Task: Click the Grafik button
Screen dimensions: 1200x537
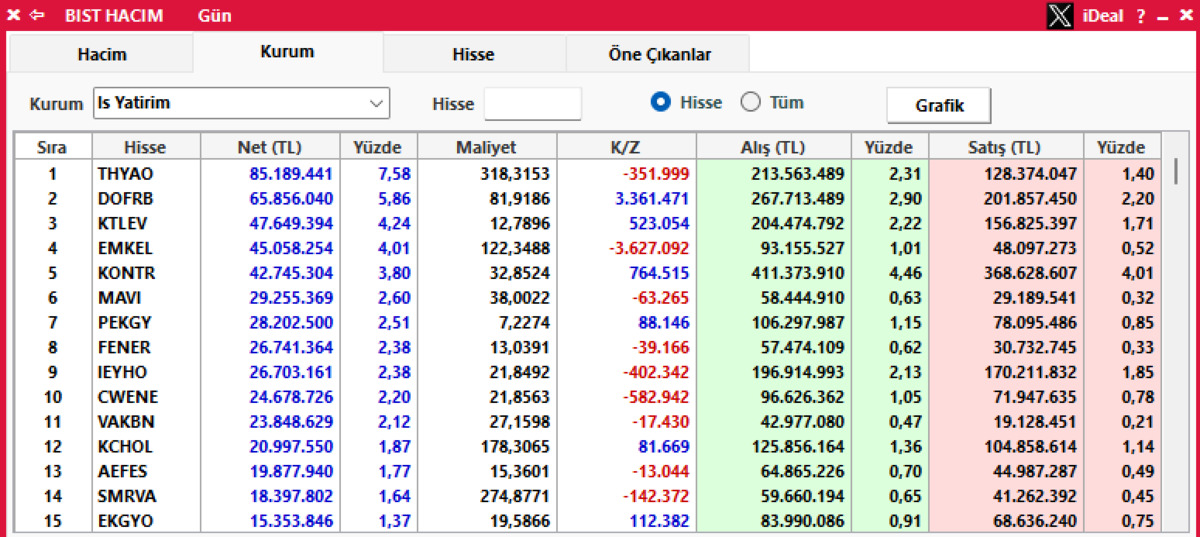Action: click(940, 105)
